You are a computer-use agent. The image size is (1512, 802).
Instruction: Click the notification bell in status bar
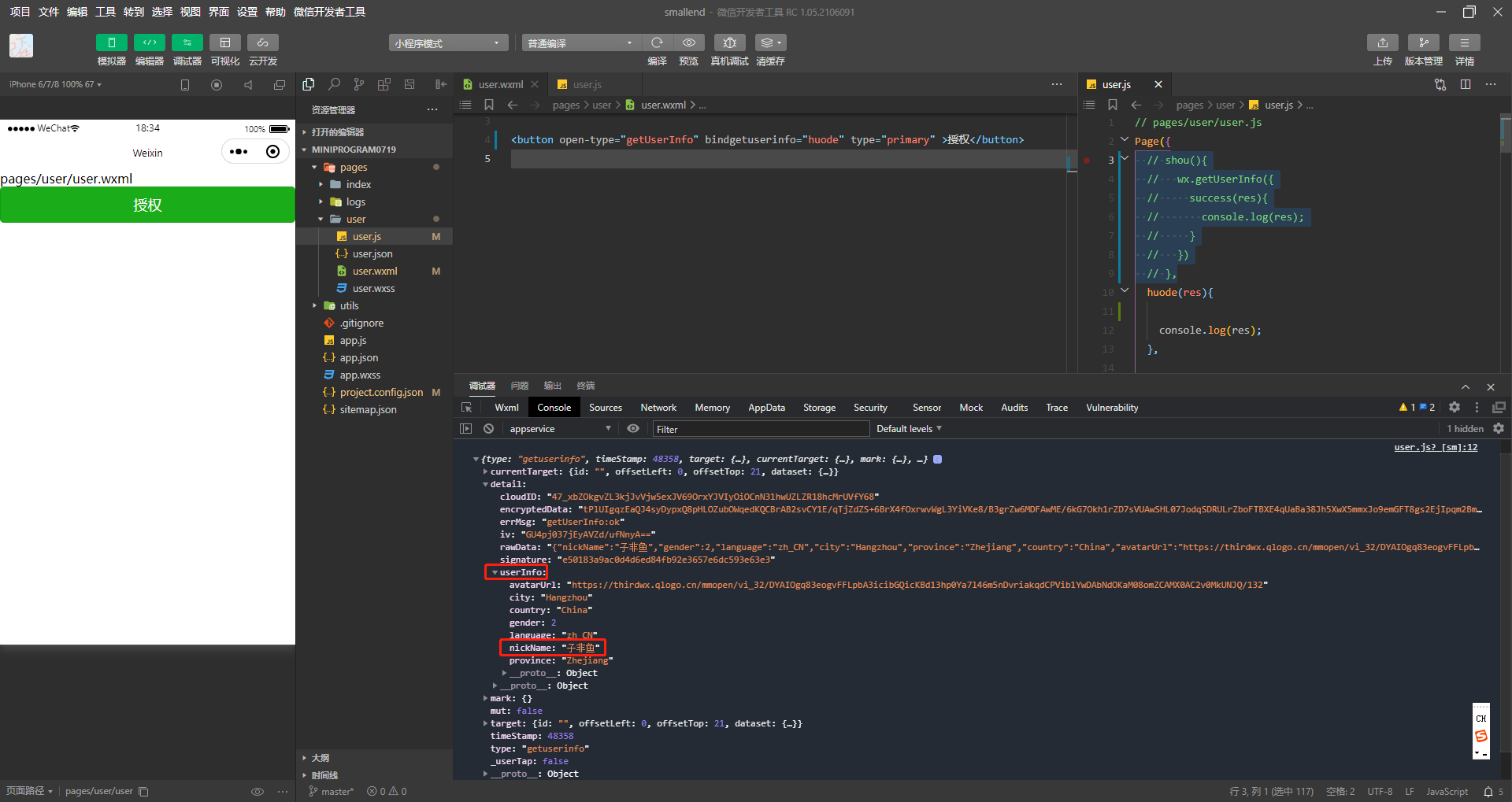[x=1488, y=792]
